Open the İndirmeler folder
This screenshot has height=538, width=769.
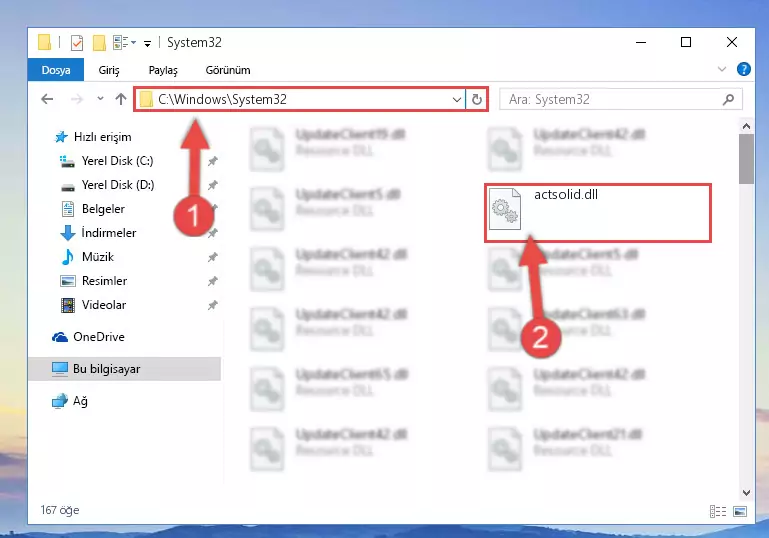click(x=108, y=233)
